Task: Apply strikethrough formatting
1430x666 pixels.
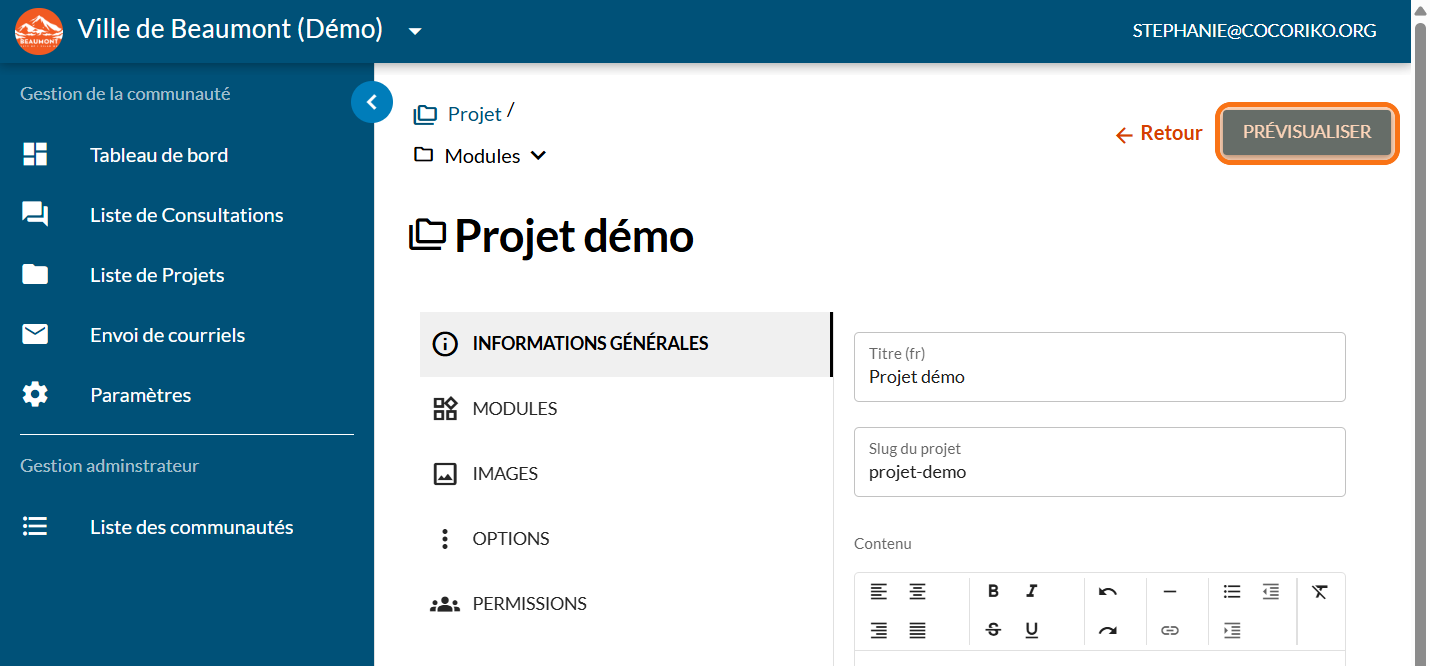Action: [x=993, y=630]
